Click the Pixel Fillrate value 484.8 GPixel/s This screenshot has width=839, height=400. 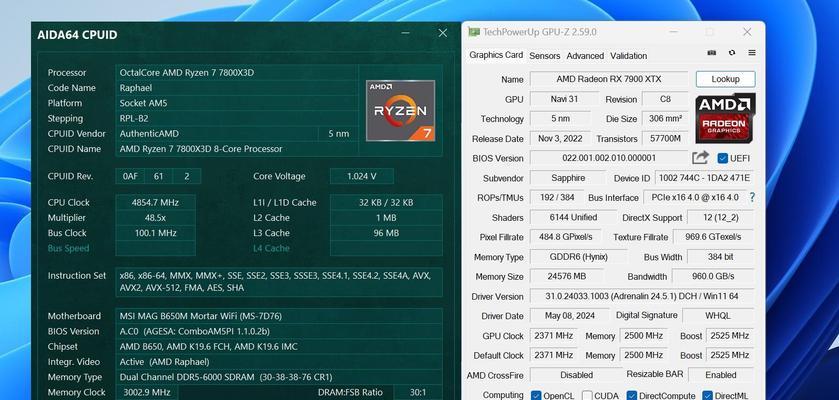pos(565,237)
